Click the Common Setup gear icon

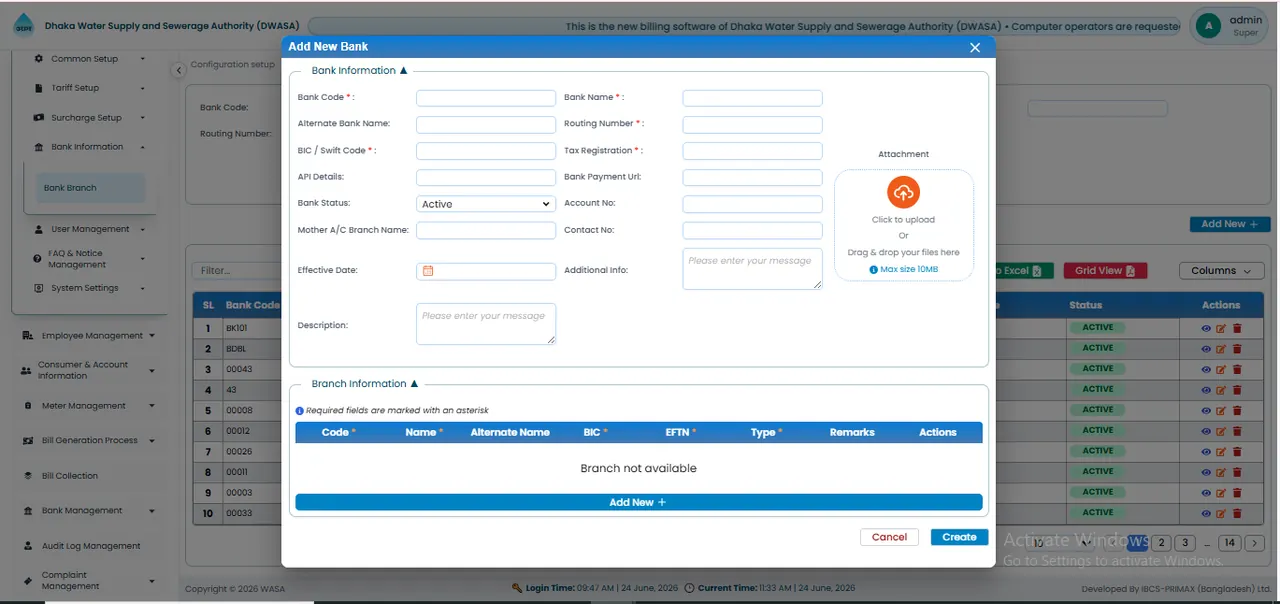38,59
